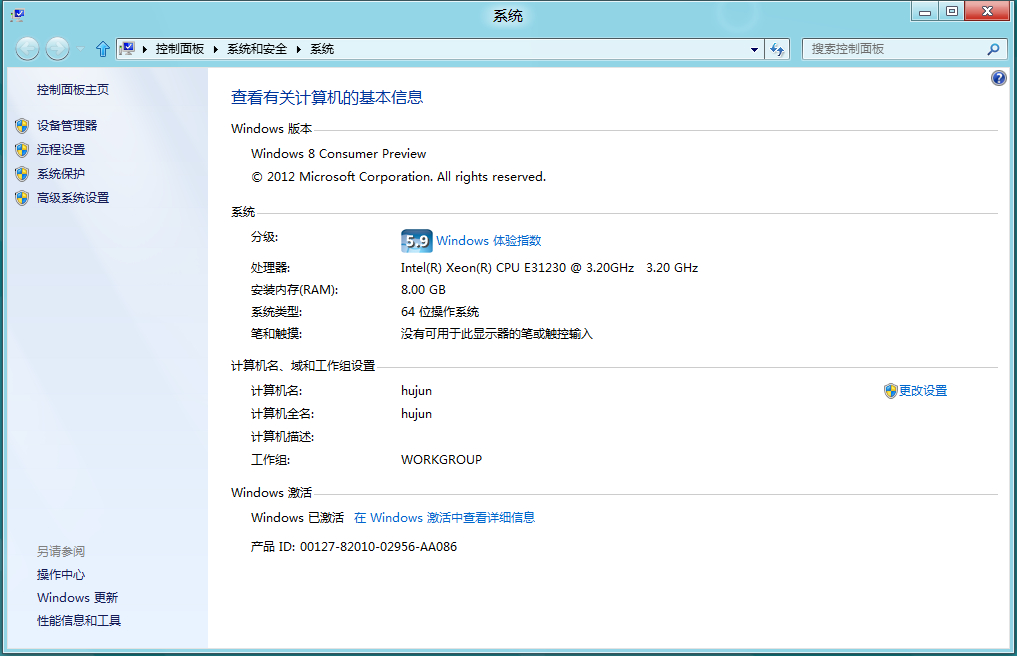
Task: Expand the arrow after 控制面板 breadcrumb
Action: (x=216, y=49)
